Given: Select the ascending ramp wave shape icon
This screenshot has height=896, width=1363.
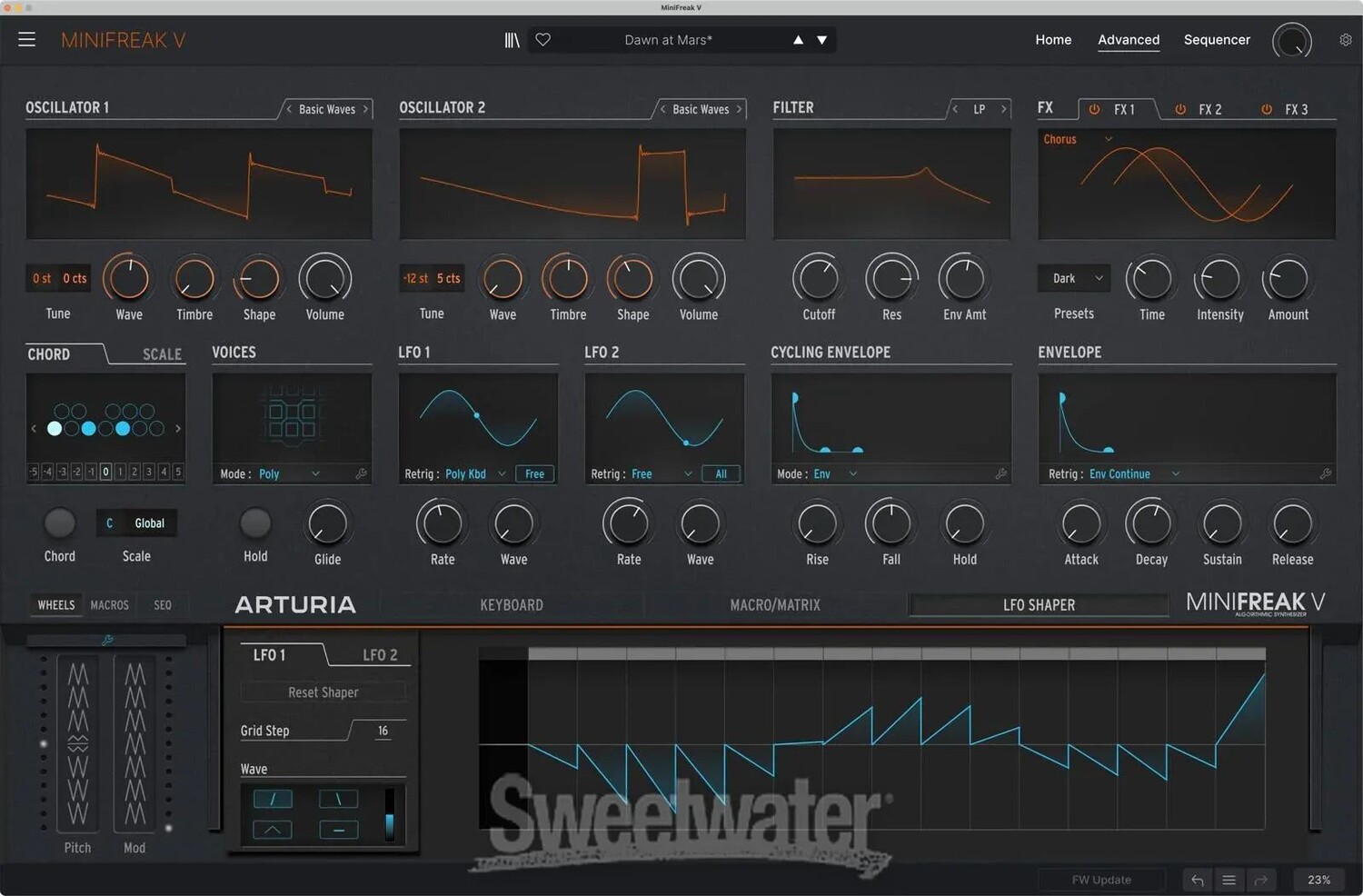Looking at the screenshot, I should pyautogui.click(x=273, y=799).
